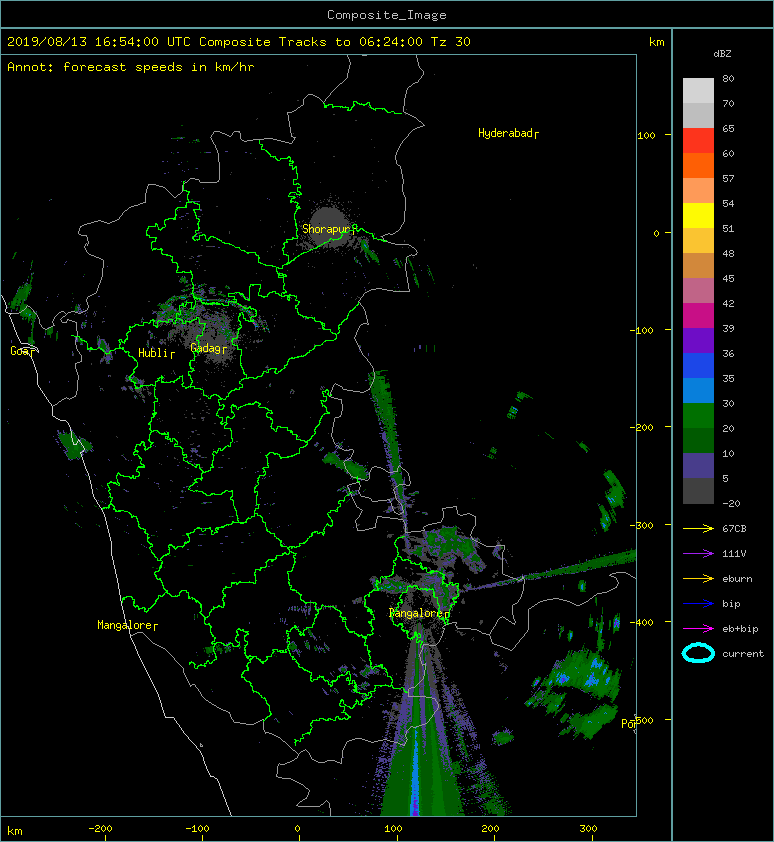774x842 pixels.
Task: Pick the blue 36 dBZ swatch
Action: 698,365
